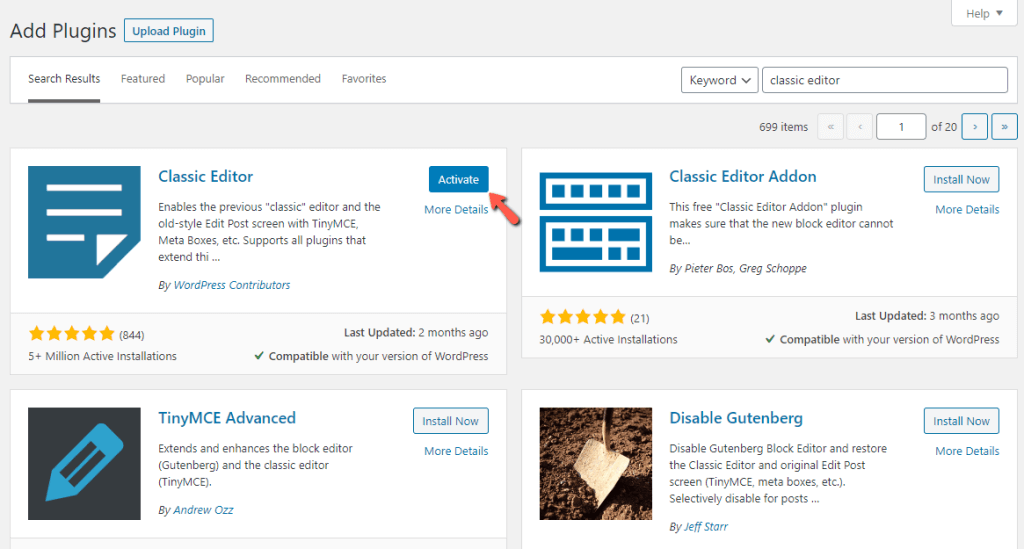Click the '5+ Million Active Installations' text
This screenshot has width=1024, height=549.
coord(103,356)
